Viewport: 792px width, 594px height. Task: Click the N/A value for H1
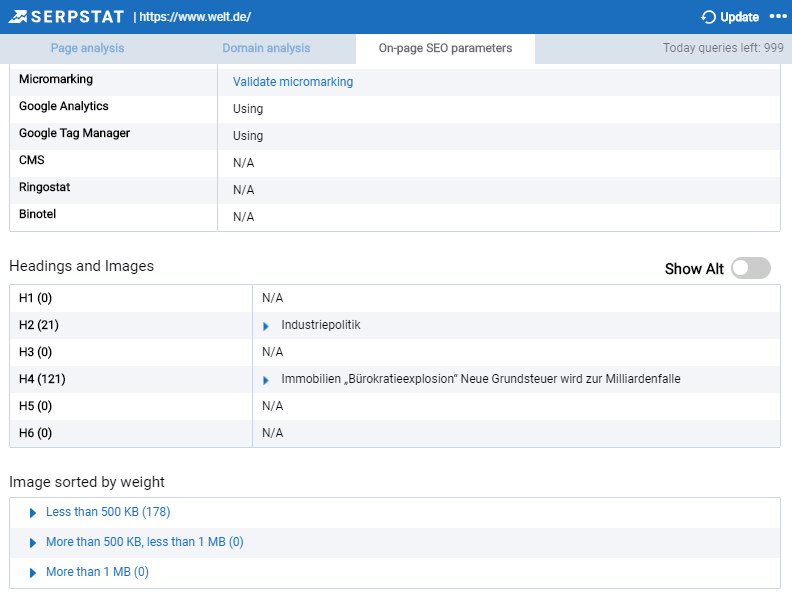tap(272, 298)
